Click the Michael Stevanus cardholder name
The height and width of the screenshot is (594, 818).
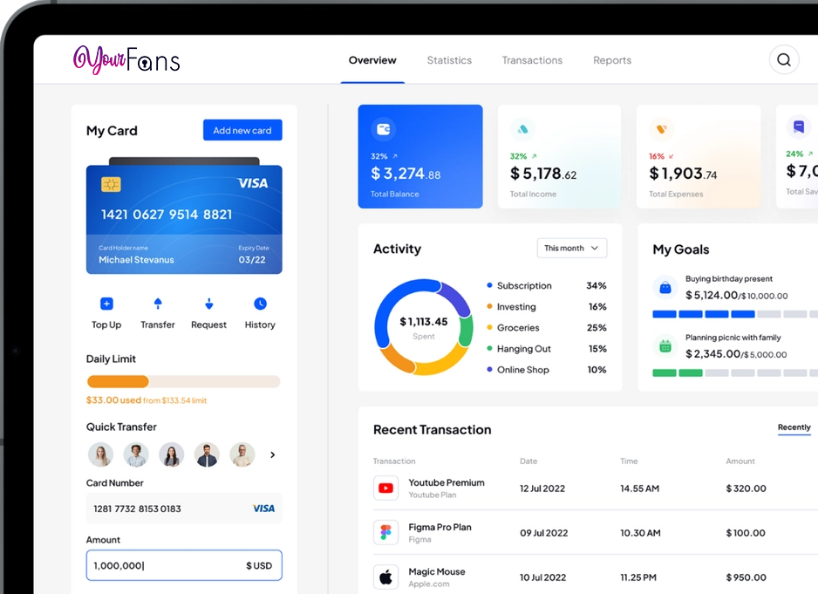(x=136, y=260)
